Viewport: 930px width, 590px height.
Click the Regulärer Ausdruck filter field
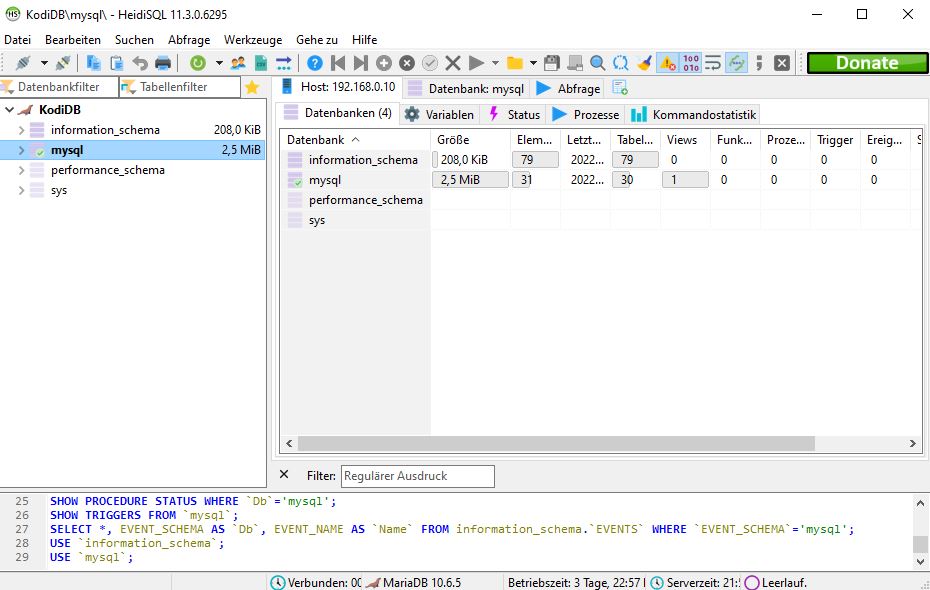(418, 476)
